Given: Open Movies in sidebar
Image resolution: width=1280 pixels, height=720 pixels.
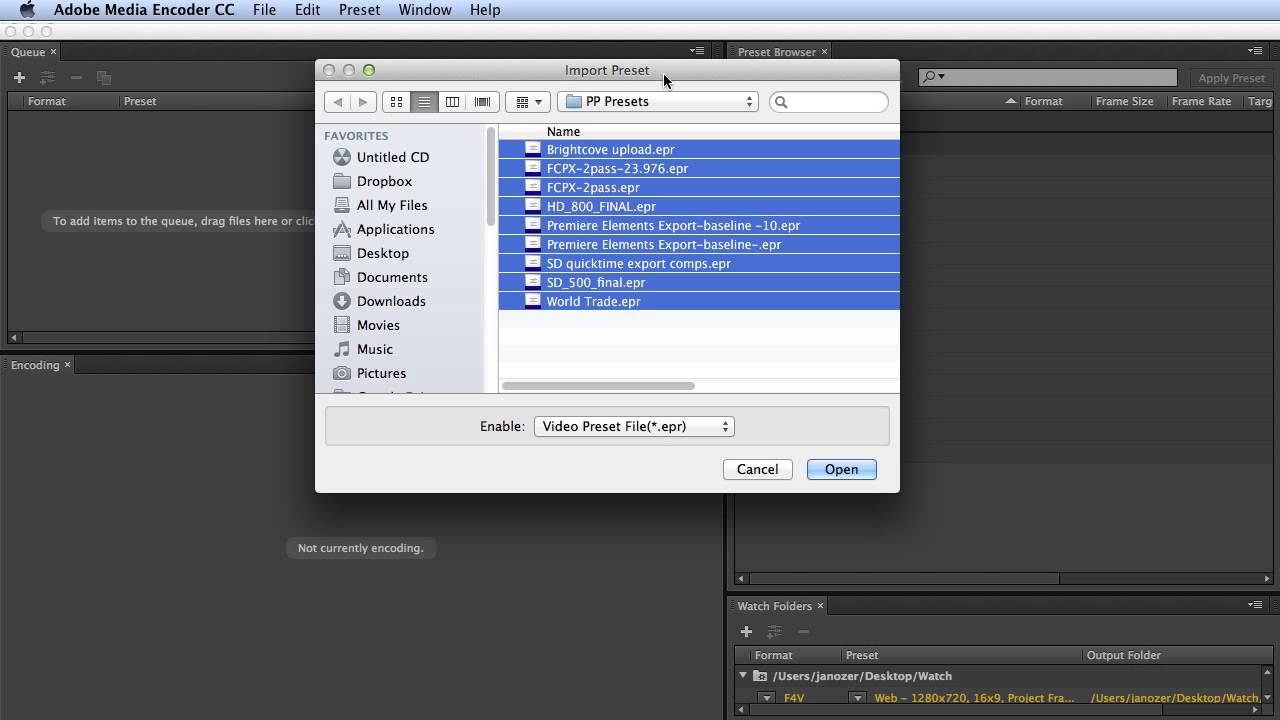Looking at the screenshot, I should 378,325.
